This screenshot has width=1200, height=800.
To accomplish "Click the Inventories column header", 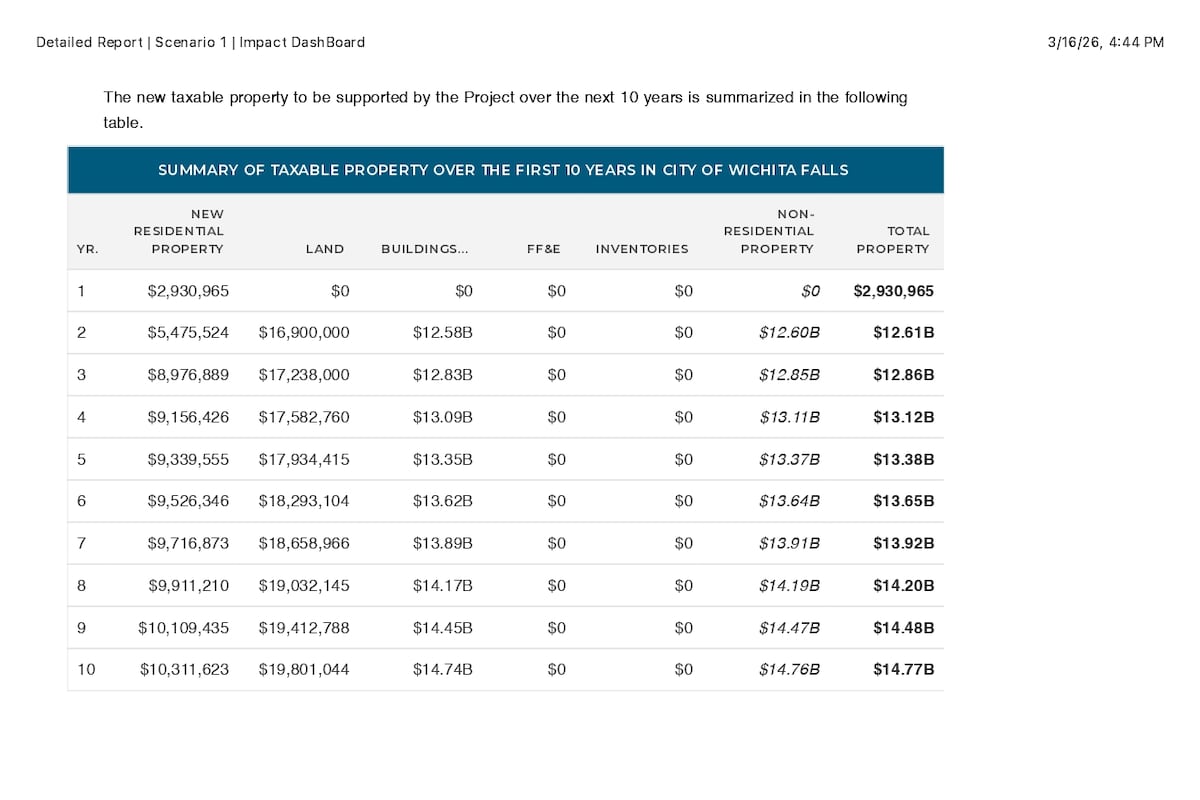I will 642,249.
